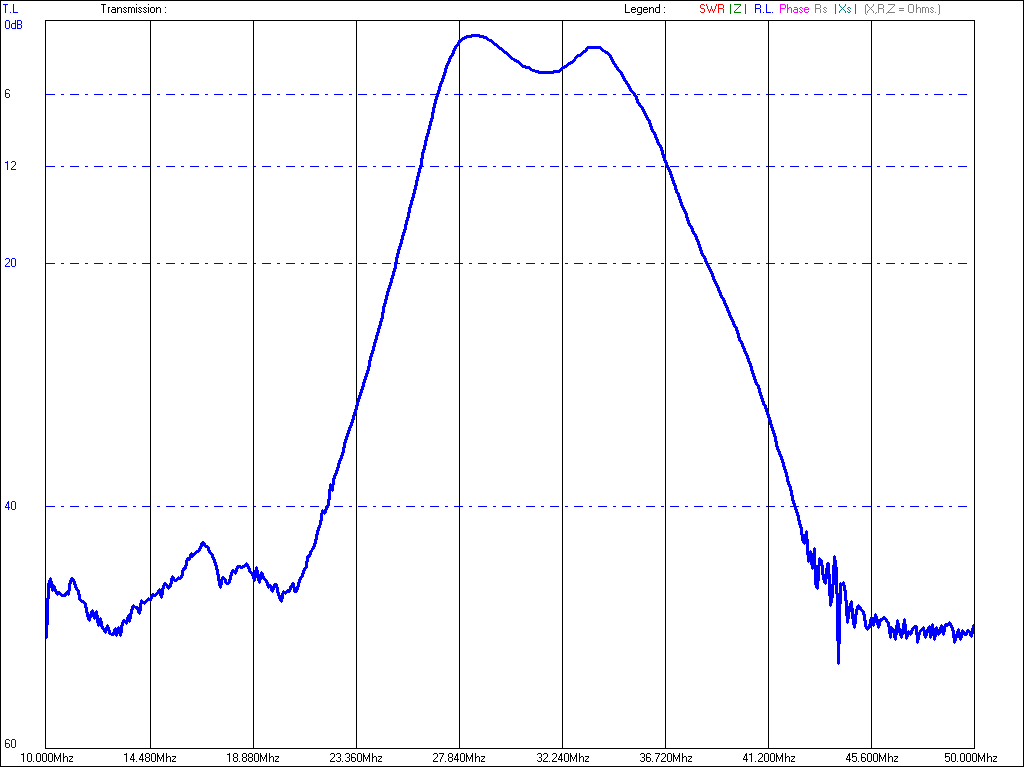Click the Transmission : title text

133,9
